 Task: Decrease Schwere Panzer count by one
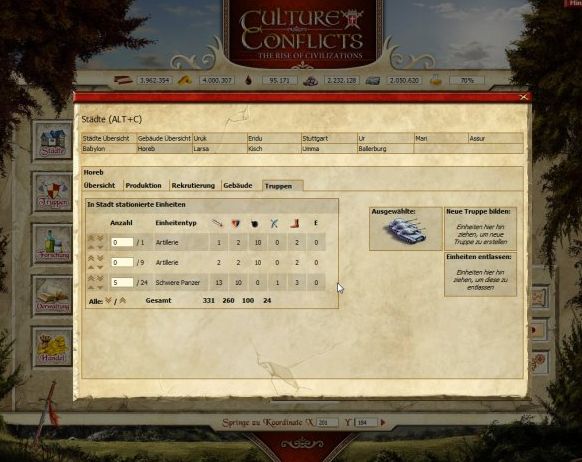tap(100, 287)
